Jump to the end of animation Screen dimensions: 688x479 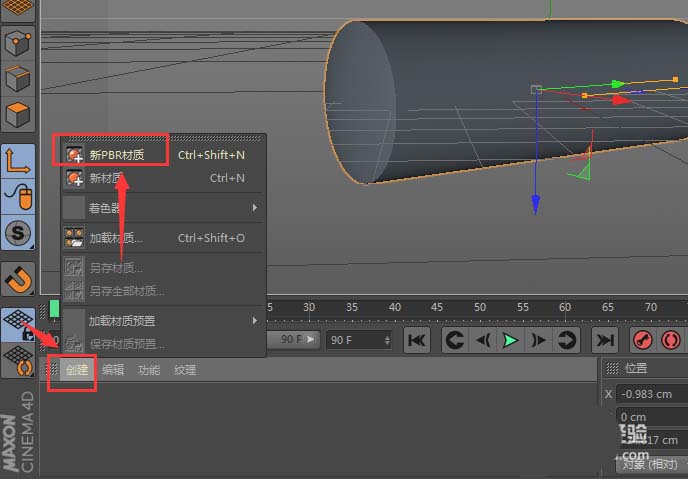point(604,341)
